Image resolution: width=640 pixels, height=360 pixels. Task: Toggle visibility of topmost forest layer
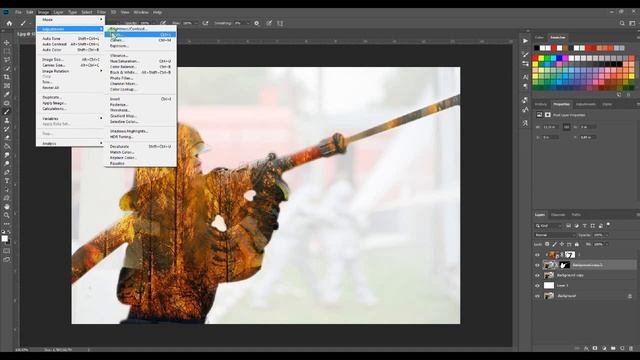click(x=537, y=255)
